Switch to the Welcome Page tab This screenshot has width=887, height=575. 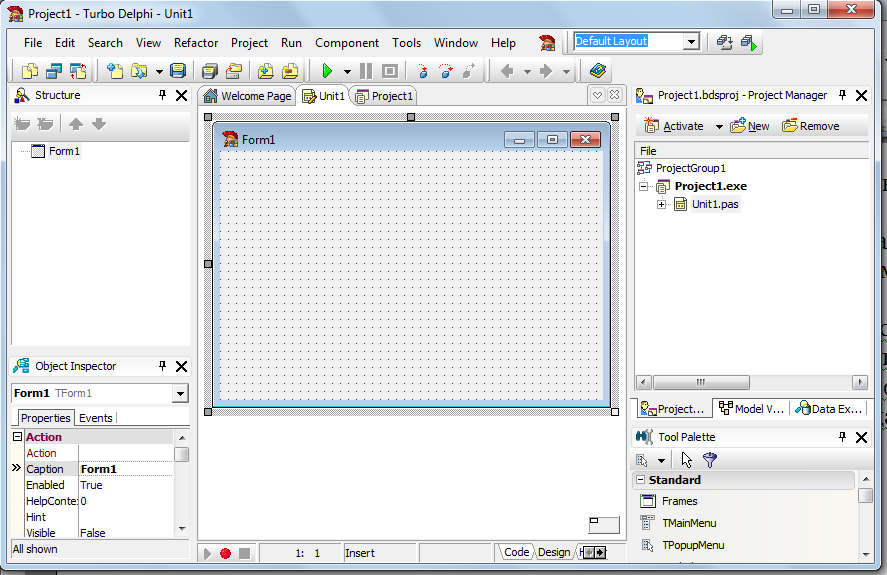(x=248, y=96)
